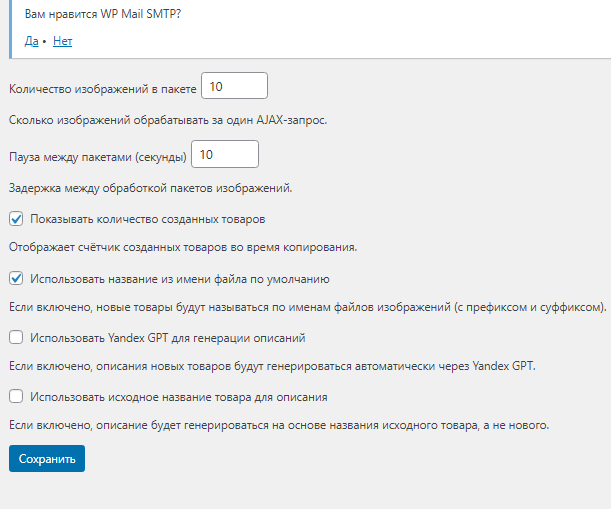Click the "Использовать название из имени файла по умолчанию" label
The height and width of the screenshot is (509, 611).
point(180,279)
